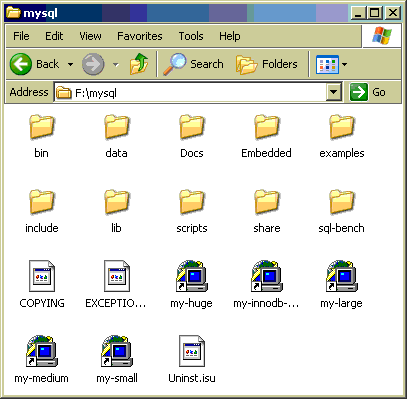Click the "my-small" file name
This screenshot has height=399, width=407.
tap(117, 378)
